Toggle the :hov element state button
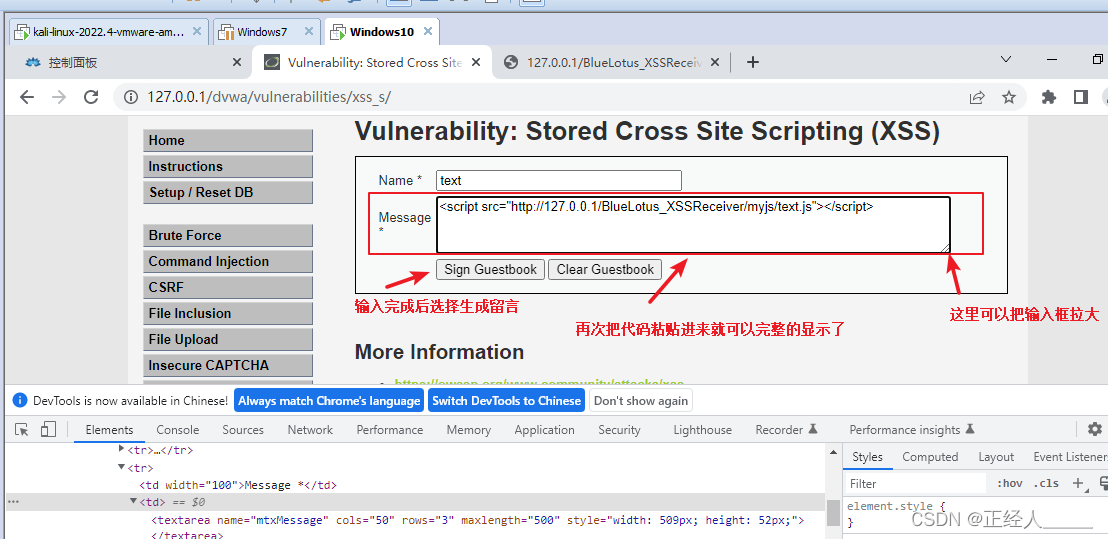Image resolution: width=1108 pixels, height=539 pixels. [x=1010, y=483]
